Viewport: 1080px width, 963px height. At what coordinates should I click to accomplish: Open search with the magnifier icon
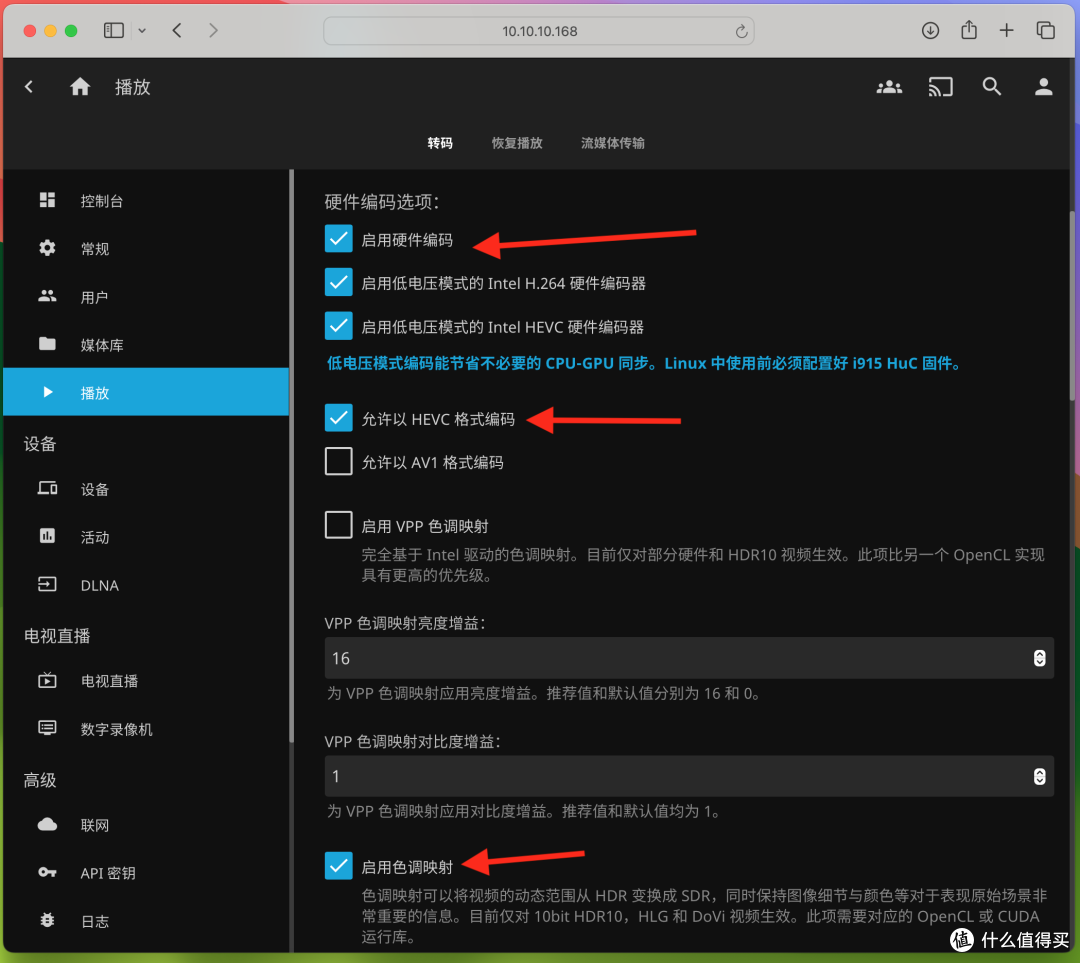click(x=992, y=87)
